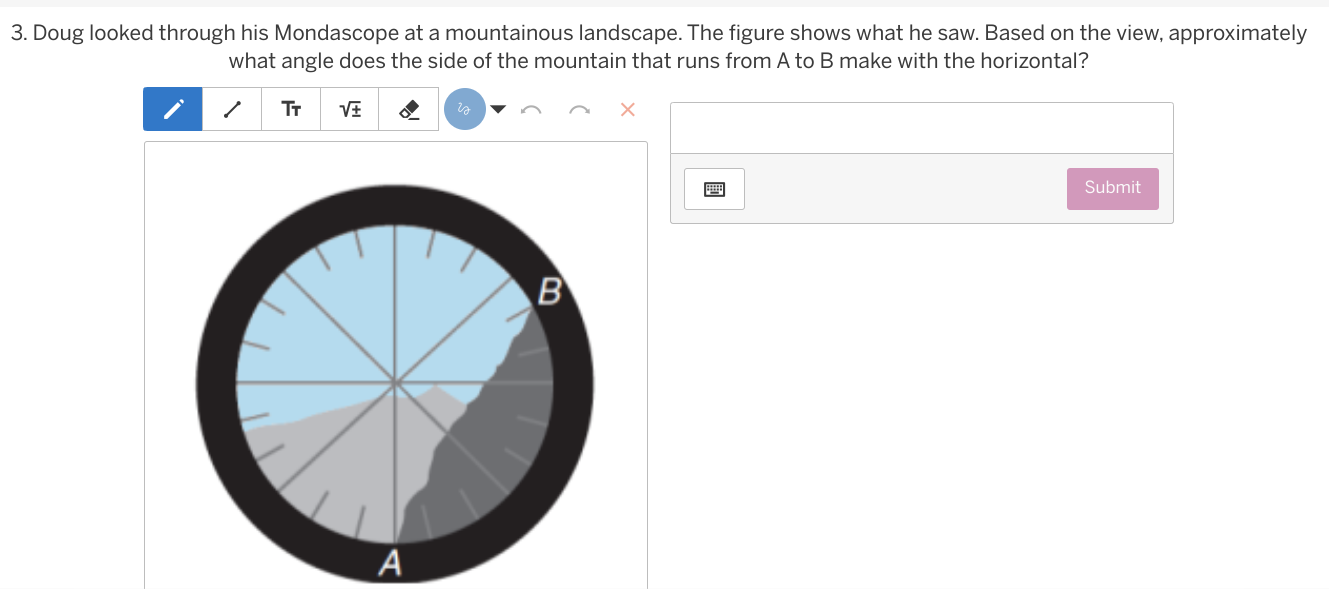The image size is (1329, 589).
Task: Select the pencil freehand drawing tool
Action: pos(173,109)
